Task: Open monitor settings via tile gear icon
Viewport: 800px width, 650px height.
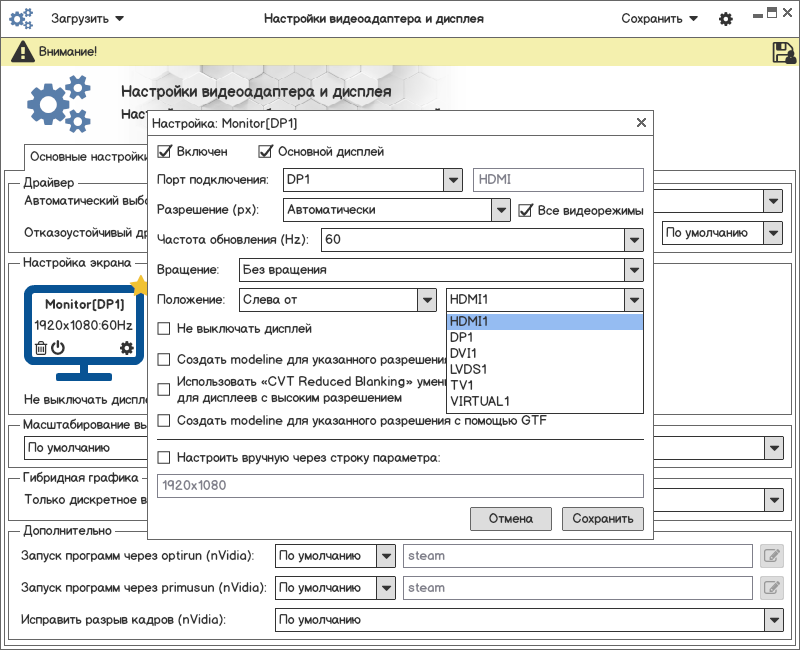Action: 126,348
